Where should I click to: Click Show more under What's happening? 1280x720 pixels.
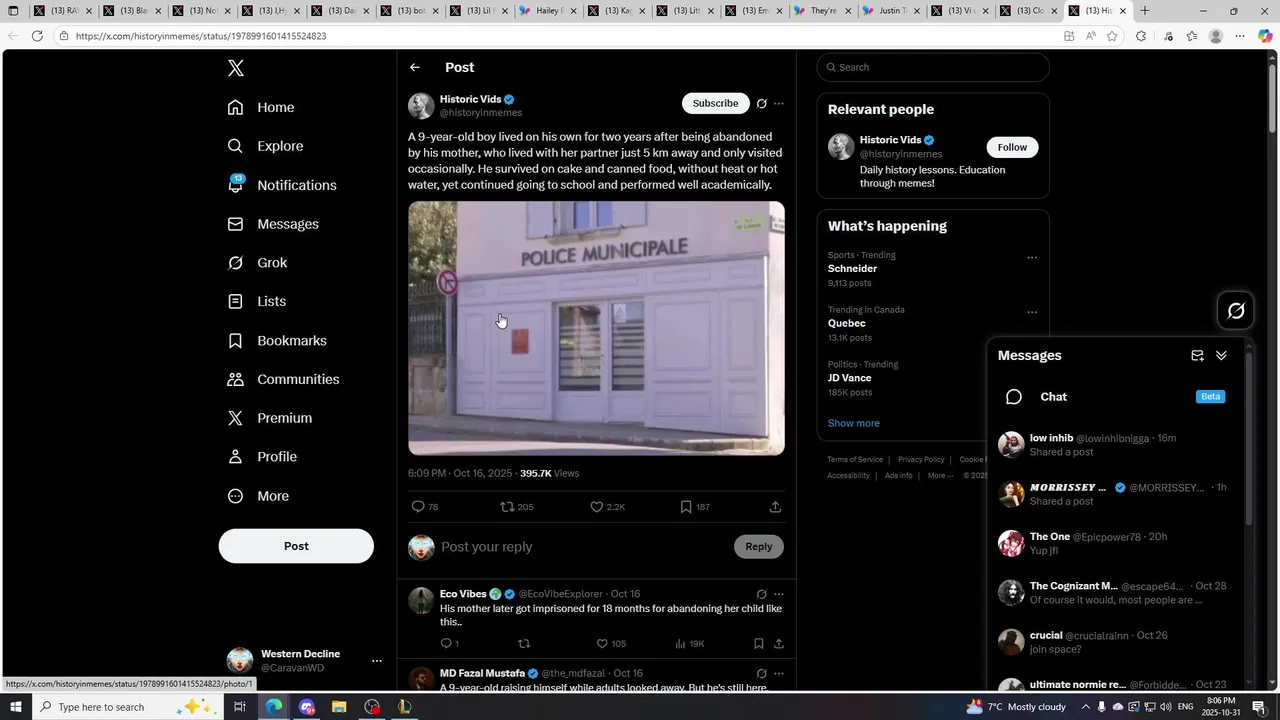click(853, 423)
